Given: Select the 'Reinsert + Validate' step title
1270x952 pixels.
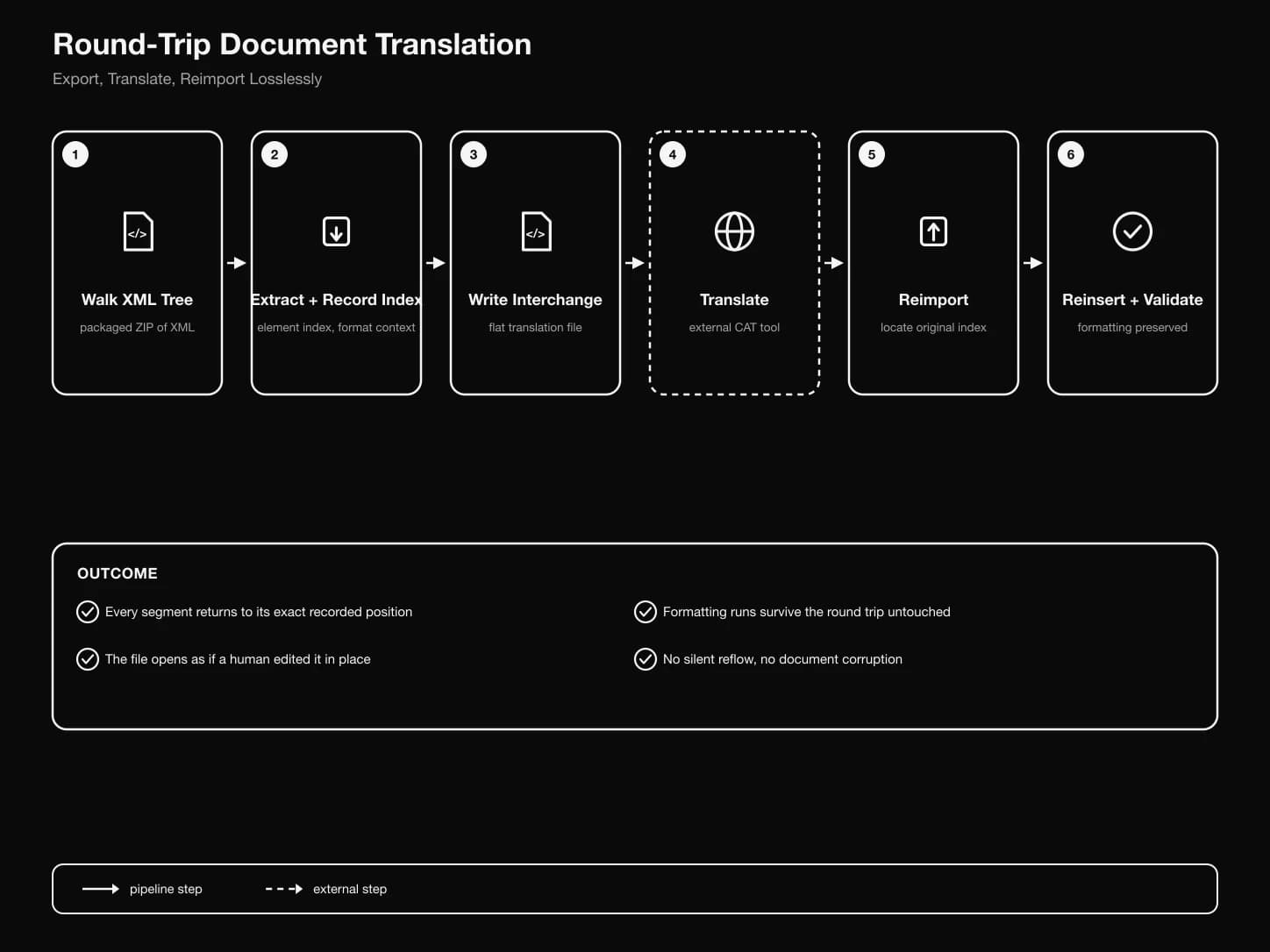Looking at the screenshot, I should pyautogui.click(x=1132, y=300).
